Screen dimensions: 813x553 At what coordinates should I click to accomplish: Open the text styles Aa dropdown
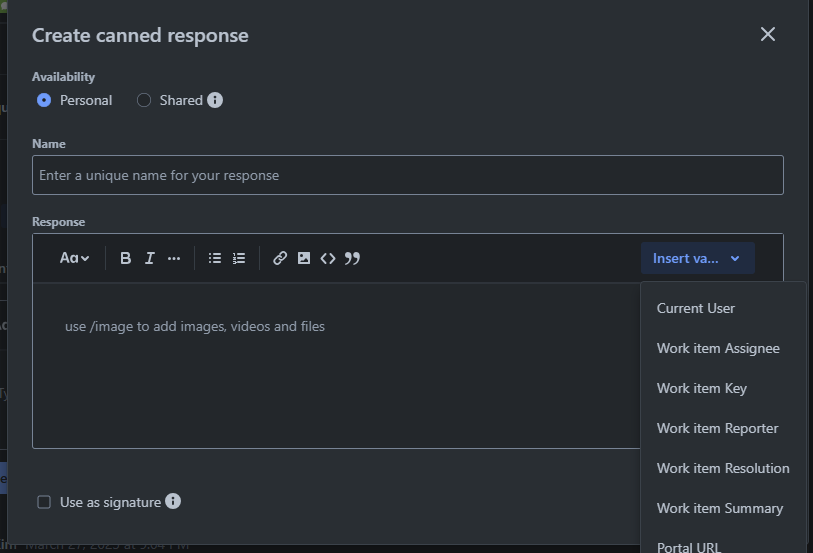(x=74, y=258)
